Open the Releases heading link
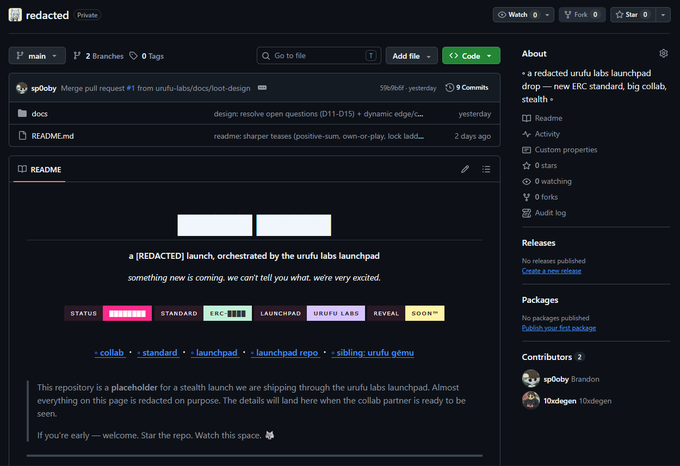The image size is (680, 466). tap(539, 243)
